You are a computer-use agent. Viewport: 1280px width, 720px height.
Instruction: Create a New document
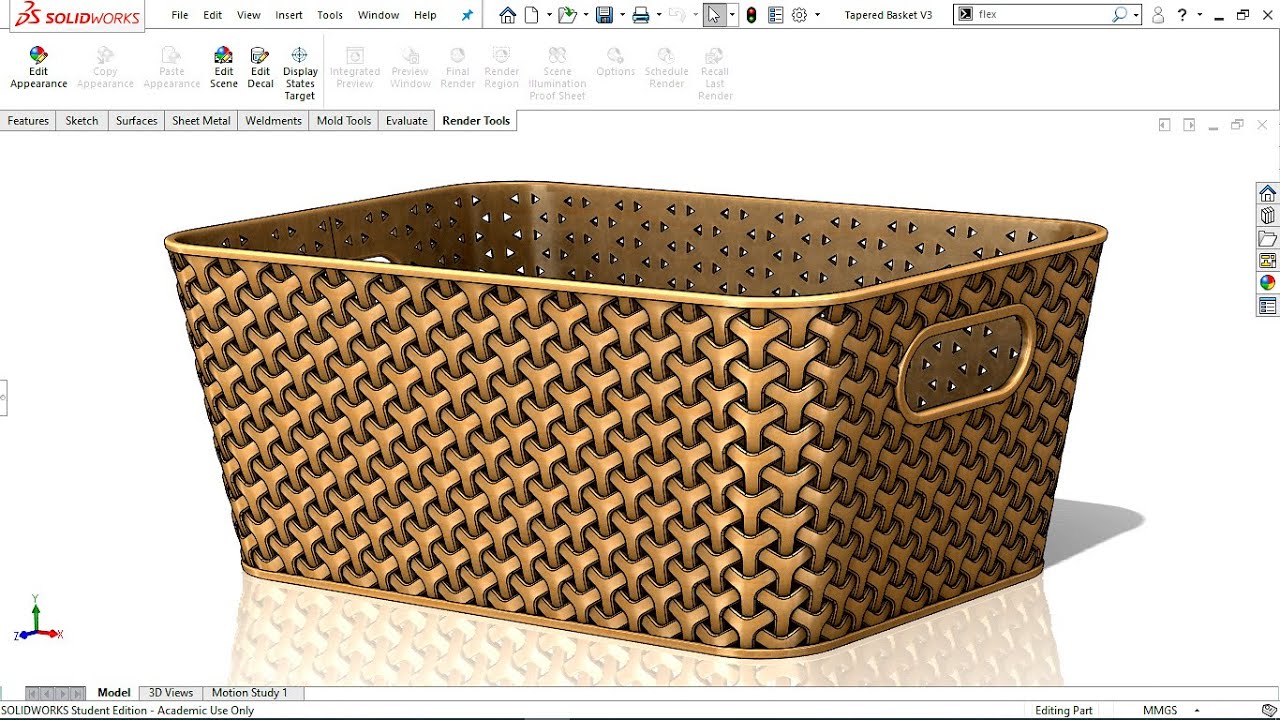point(532,15)
